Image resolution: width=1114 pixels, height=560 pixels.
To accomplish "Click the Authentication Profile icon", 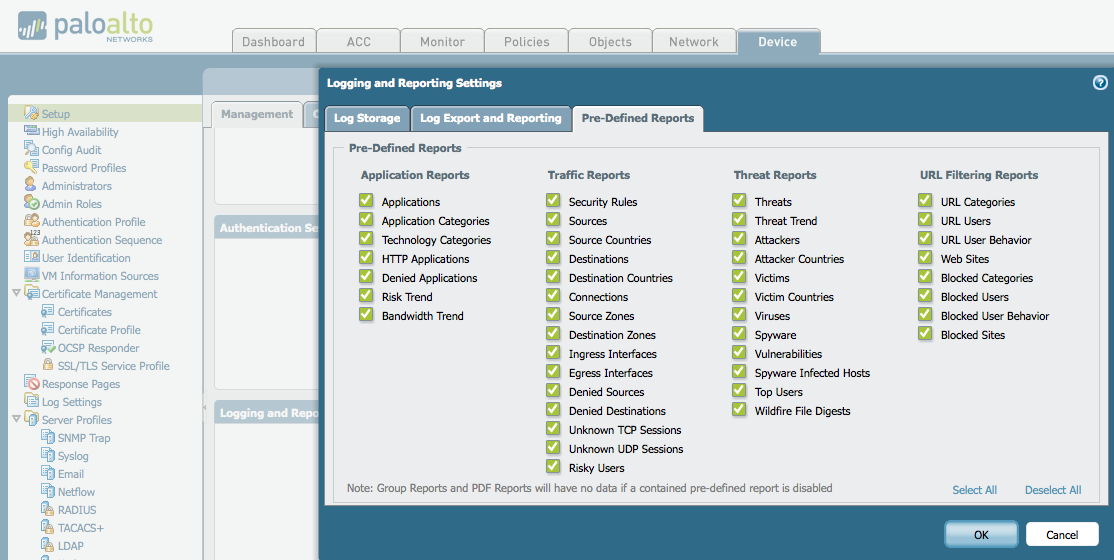I will click(31, 221).
